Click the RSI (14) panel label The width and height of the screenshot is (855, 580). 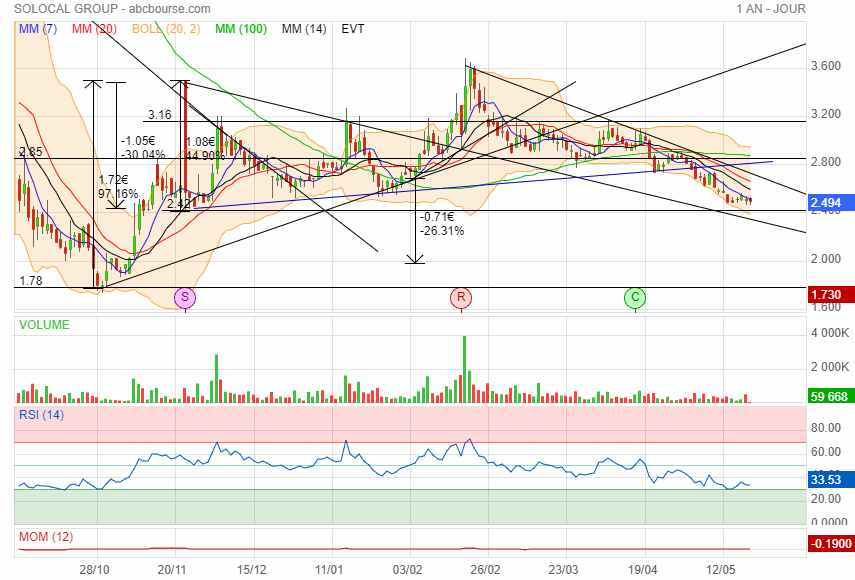(41, 415)
